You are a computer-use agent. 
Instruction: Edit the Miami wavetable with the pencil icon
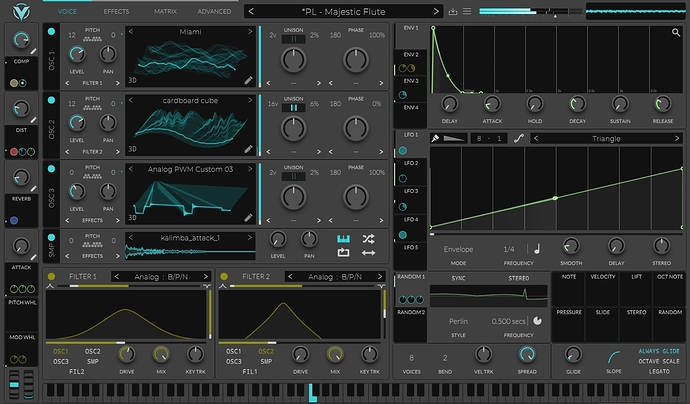coord(248,78)
